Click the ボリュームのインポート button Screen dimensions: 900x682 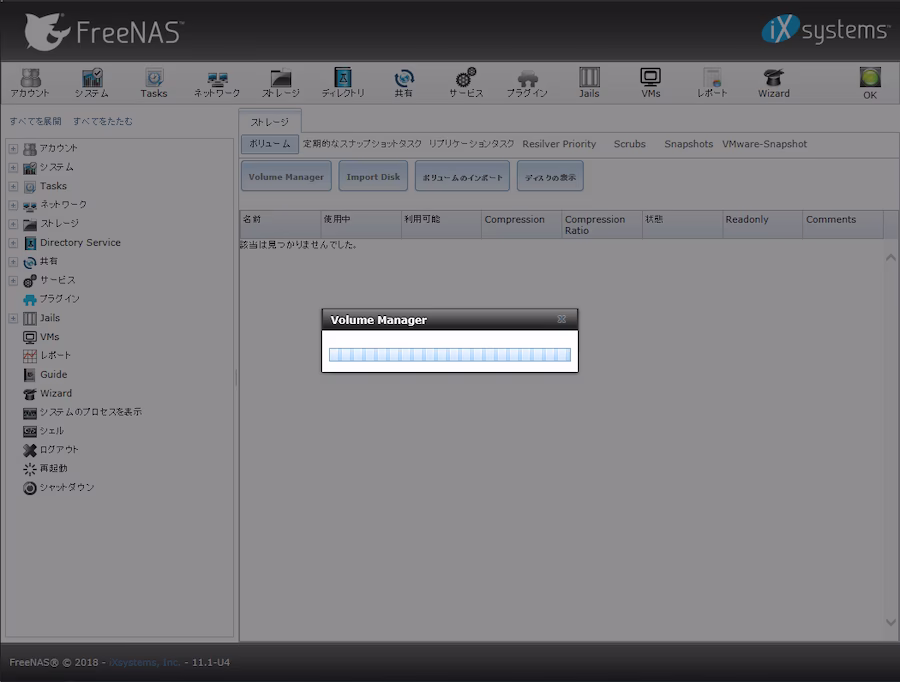[462, 177]
